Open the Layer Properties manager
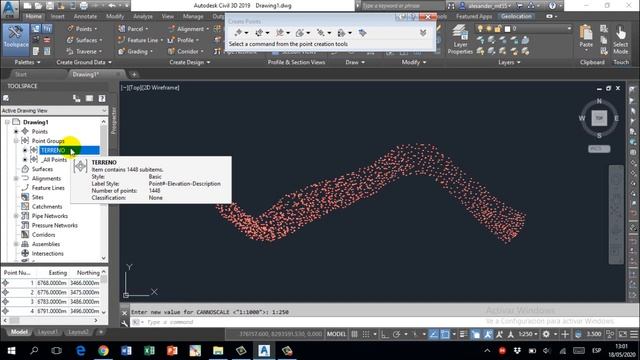This screenshot has width=640, height=360. [460, 39]
